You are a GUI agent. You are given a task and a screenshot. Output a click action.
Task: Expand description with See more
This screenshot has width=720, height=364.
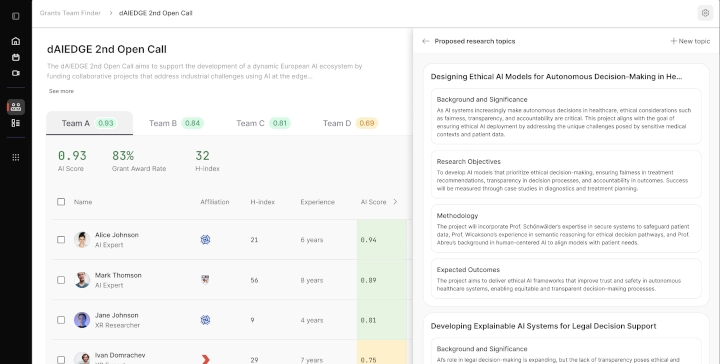coord(61,91)
